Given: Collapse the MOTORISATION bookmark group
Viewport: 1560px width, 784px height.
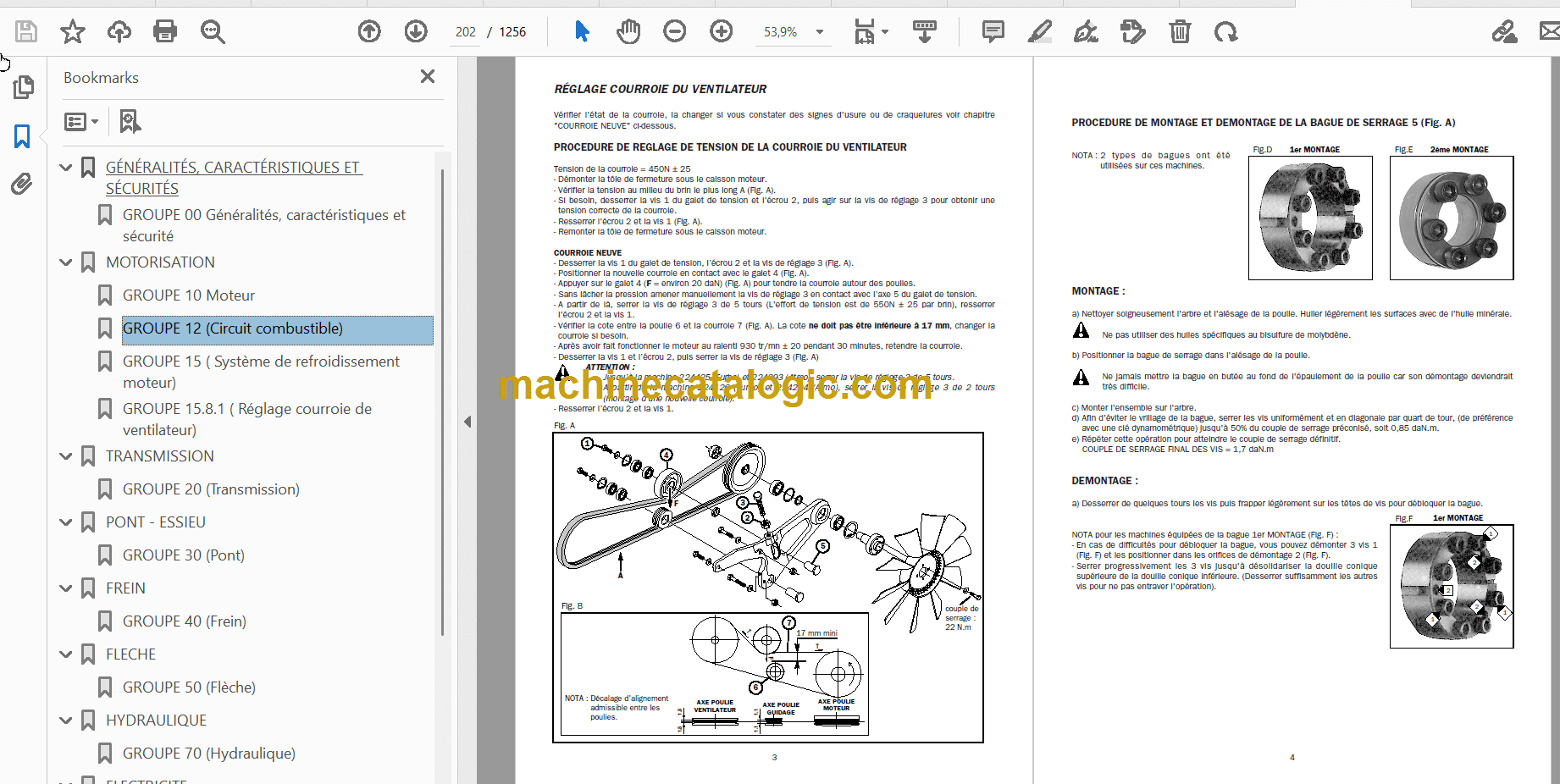Looking at the screenshot, I should pyautogui.click(x=66, y=262).
